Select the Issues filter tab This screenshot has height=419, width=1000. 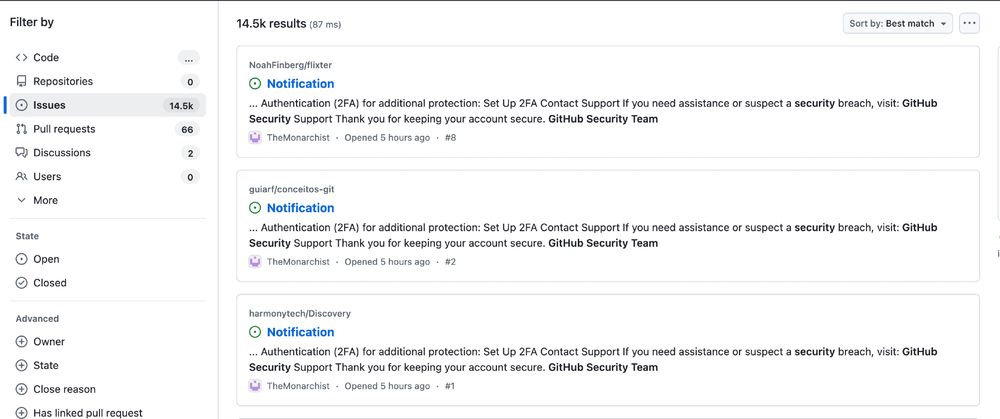coord(49,105)
